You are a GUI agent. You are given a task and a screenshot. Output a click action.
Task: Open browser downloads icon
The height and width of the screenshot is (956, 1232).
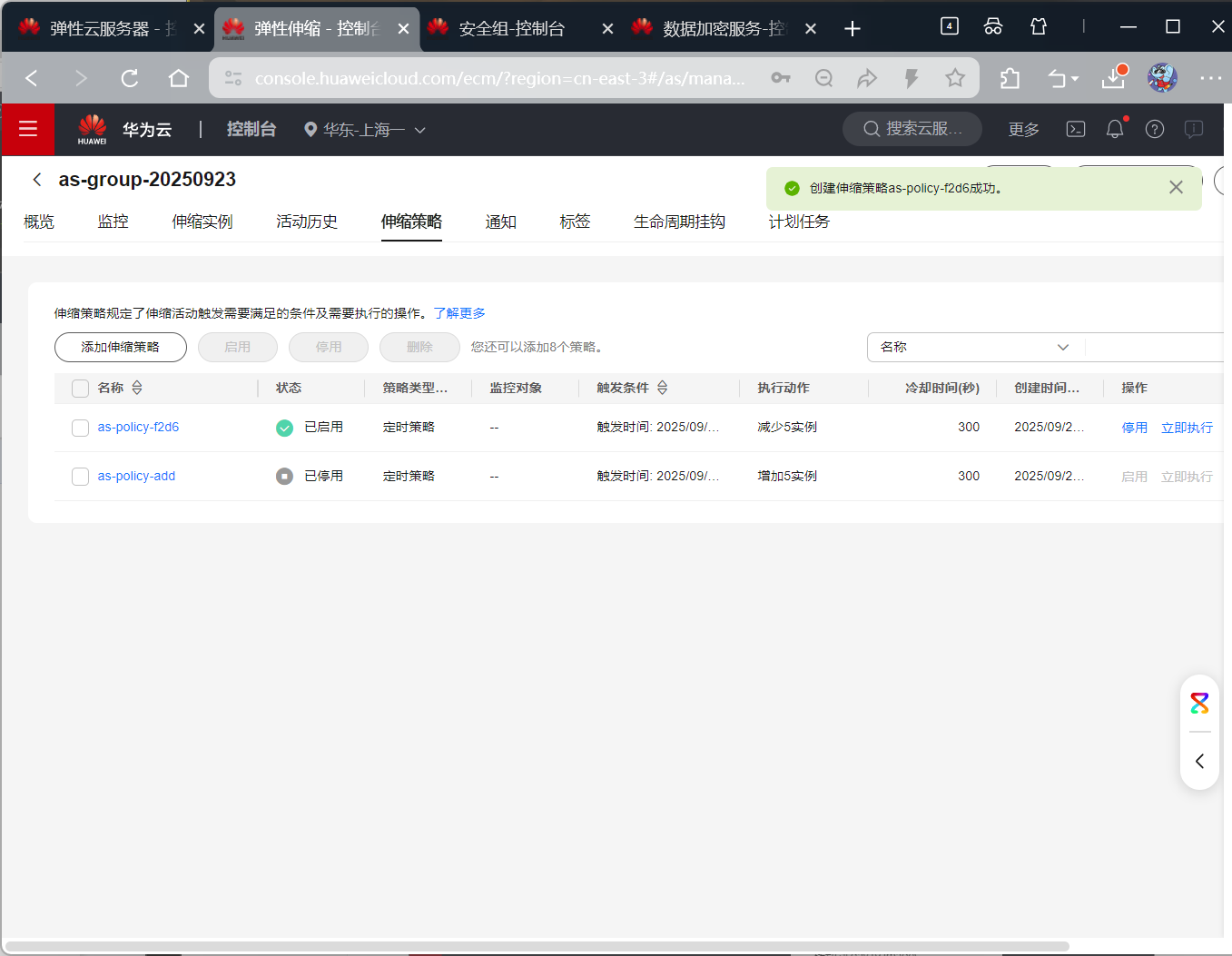1114,77
